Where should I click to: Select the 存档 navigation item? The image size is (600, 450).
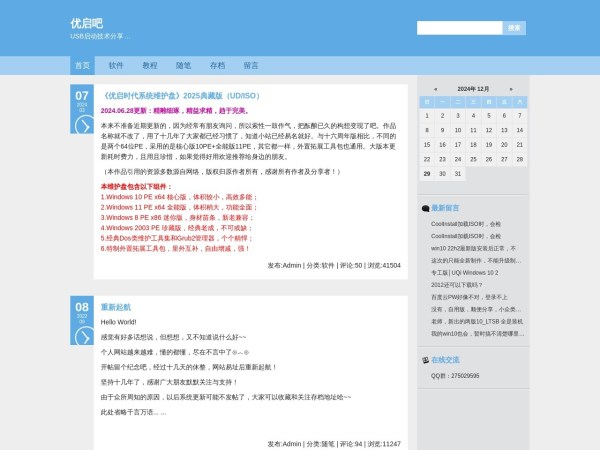pyautogui.click(x=217, y=65)
